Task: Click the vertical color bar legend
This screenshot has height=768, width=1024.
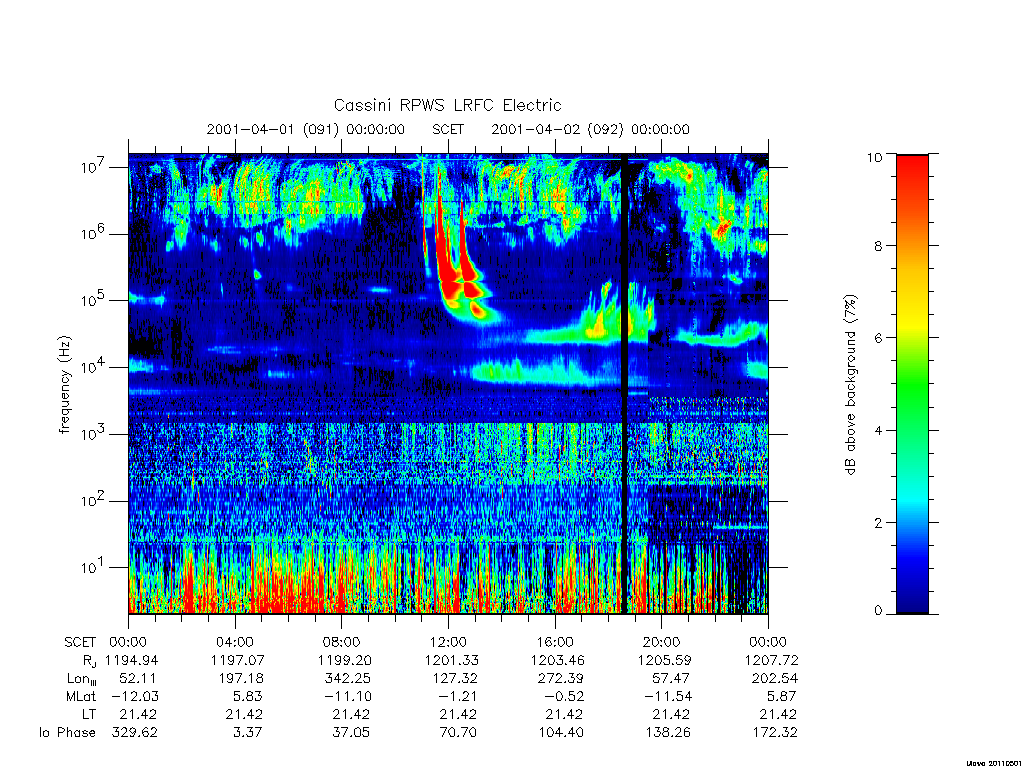Action: [912, 384]
